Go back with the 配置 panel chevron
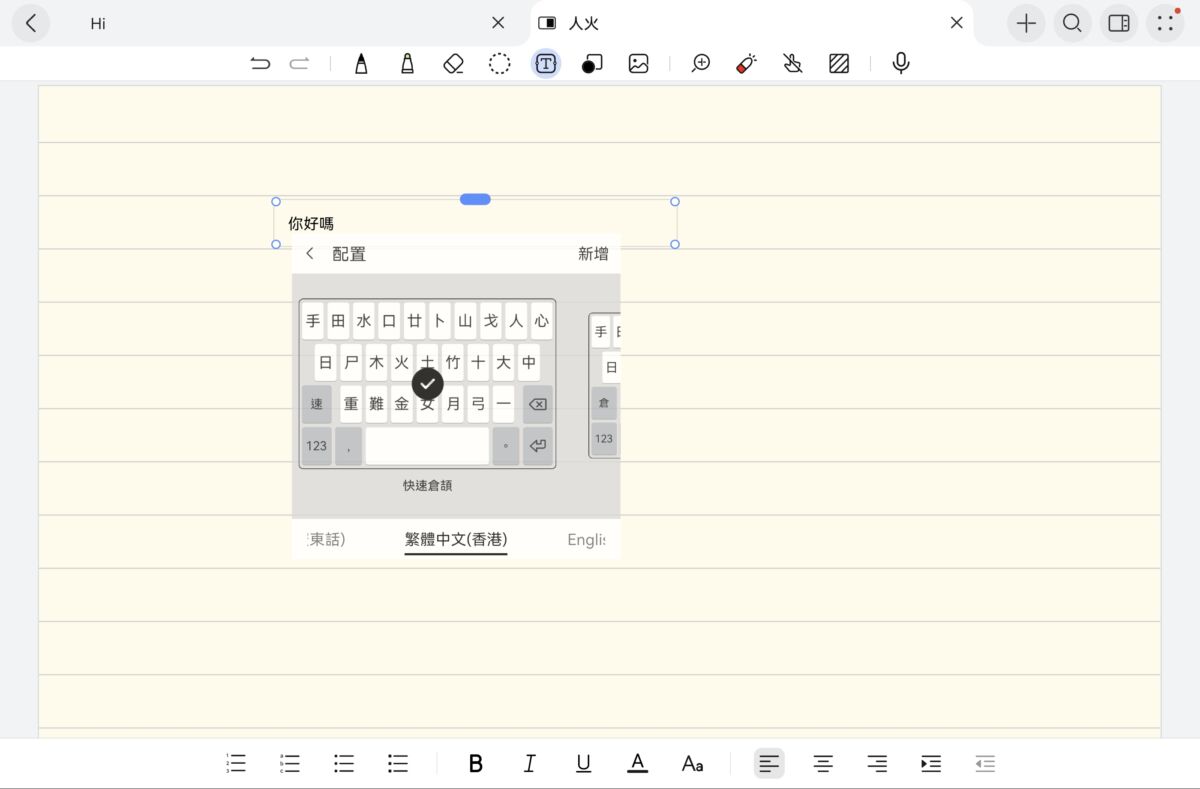 [x=310, y=253]
